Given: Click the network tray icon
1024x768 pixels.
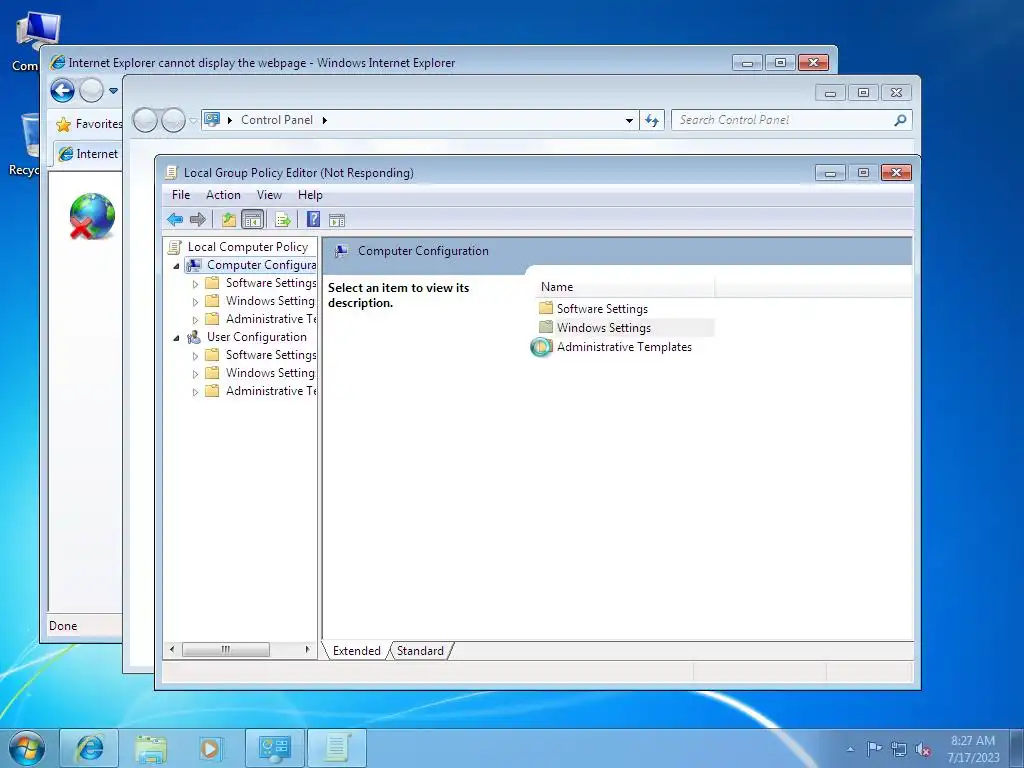Looking at the screenshot, I should click(x=899, y=749).
